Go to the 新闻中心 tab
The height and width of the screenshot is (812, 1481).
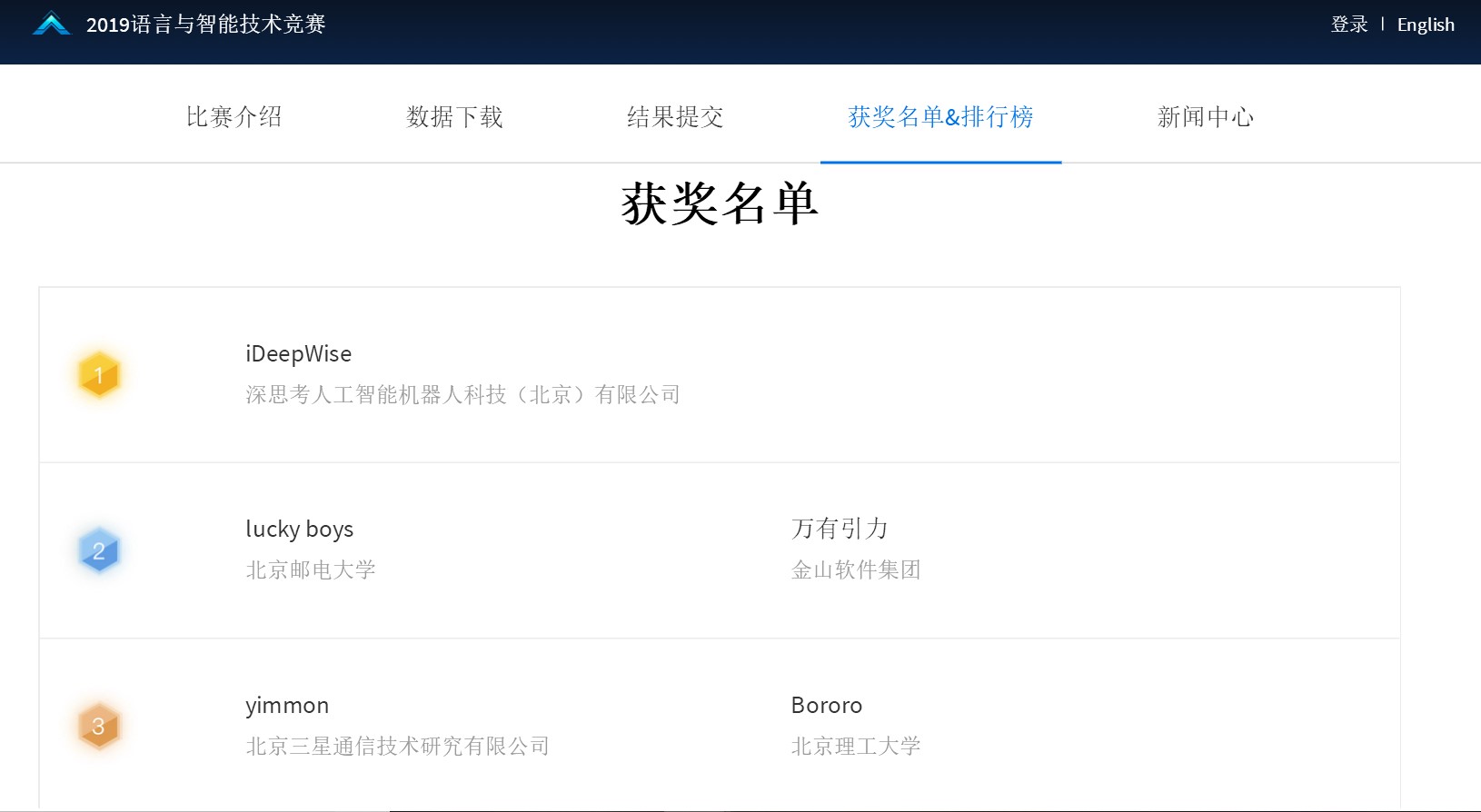click(1206, 117)
